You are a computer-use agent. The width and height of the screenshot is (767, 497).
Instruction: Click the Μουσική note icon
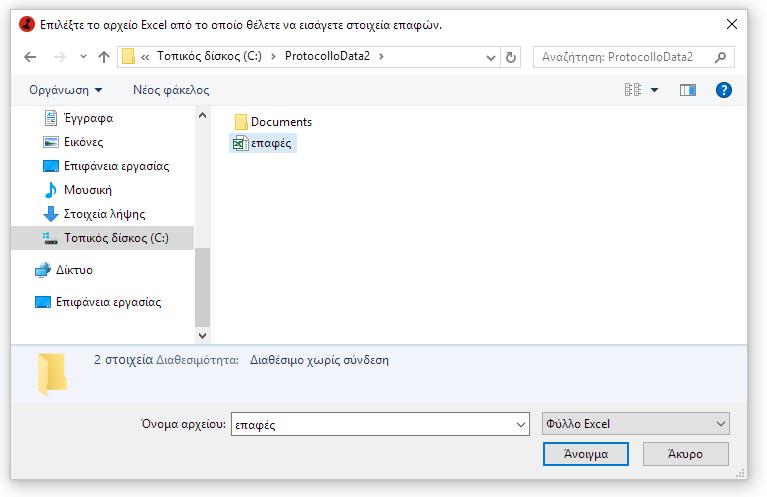click(x=50, y=190)
